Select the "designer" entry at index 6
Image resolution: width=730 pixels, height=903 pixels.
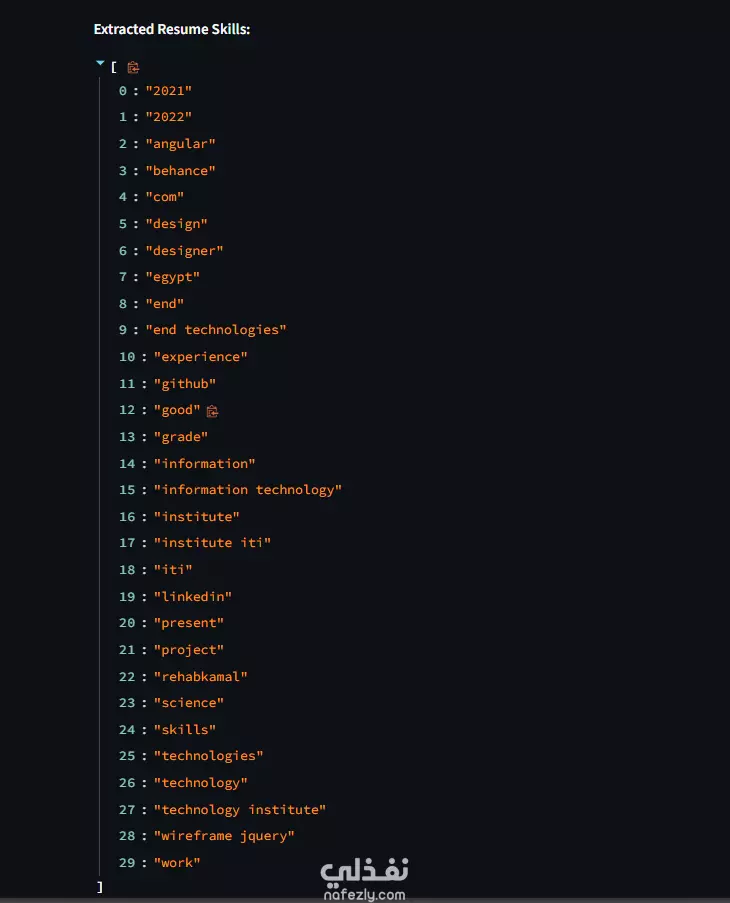pos(184,251)
